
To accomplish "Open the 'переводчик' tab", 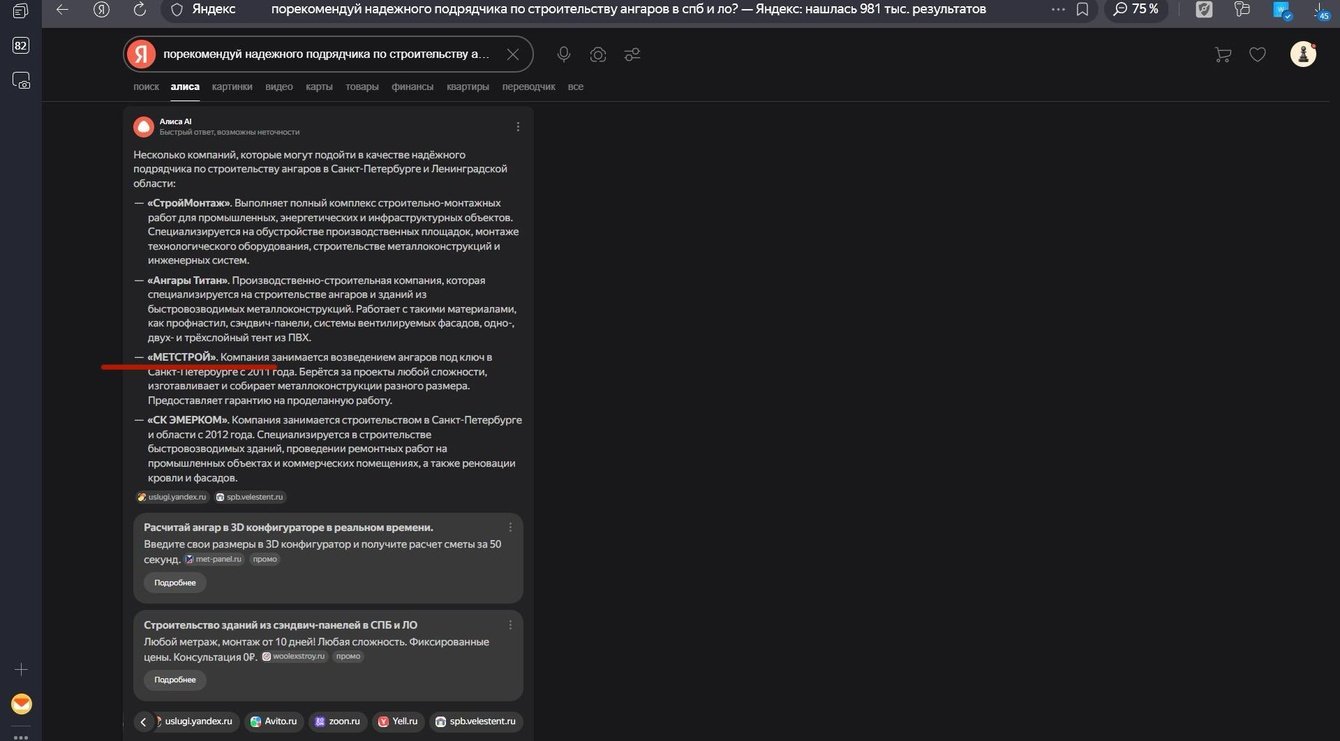I will click(528, 87).
